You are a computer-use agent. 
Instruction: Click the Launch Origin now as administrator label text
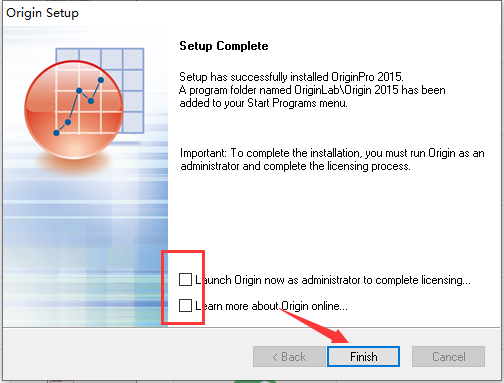[333, 280]
